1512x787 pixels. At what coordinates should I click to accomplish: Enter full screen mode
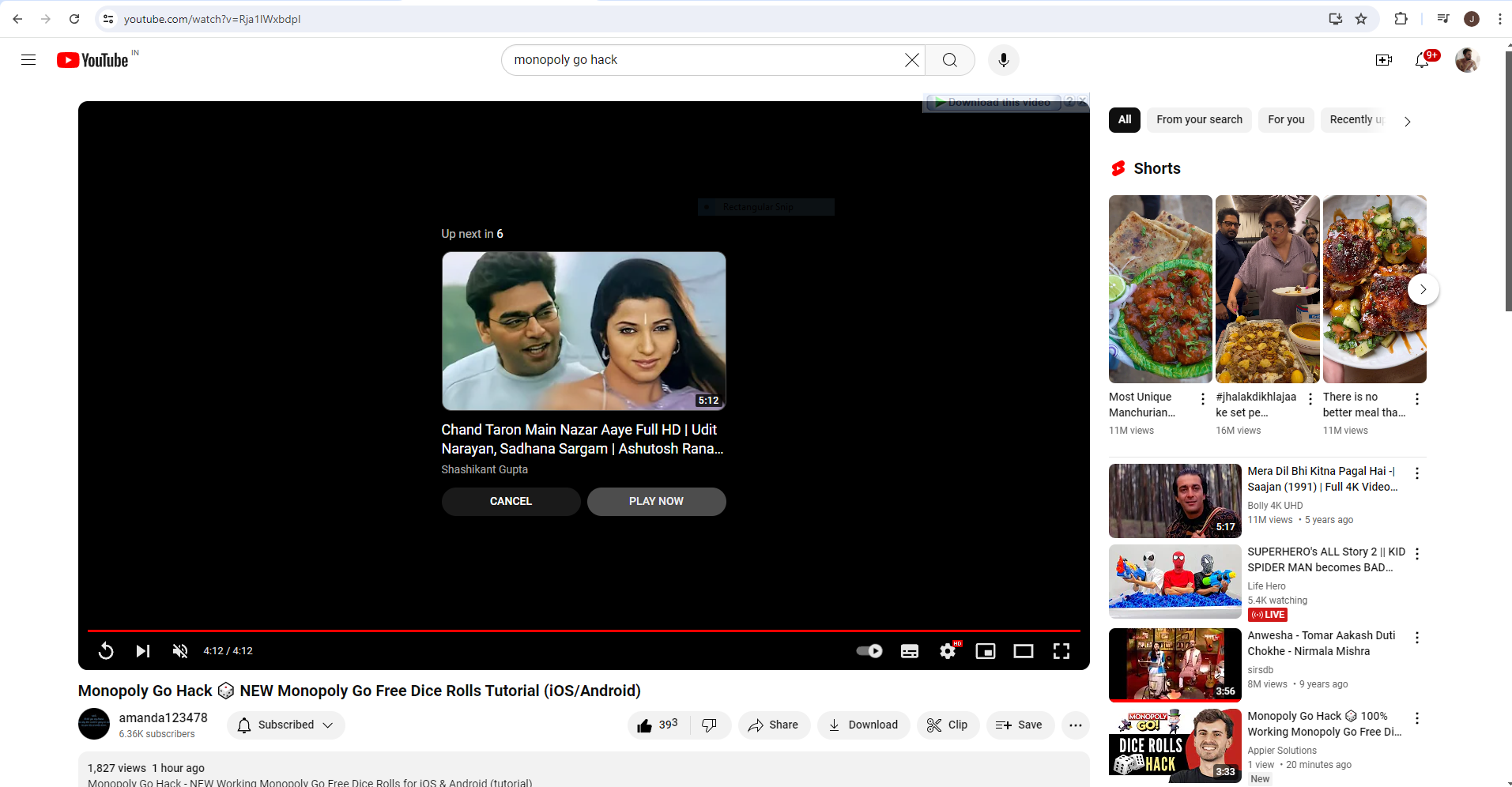click(x=1061, y=651)
